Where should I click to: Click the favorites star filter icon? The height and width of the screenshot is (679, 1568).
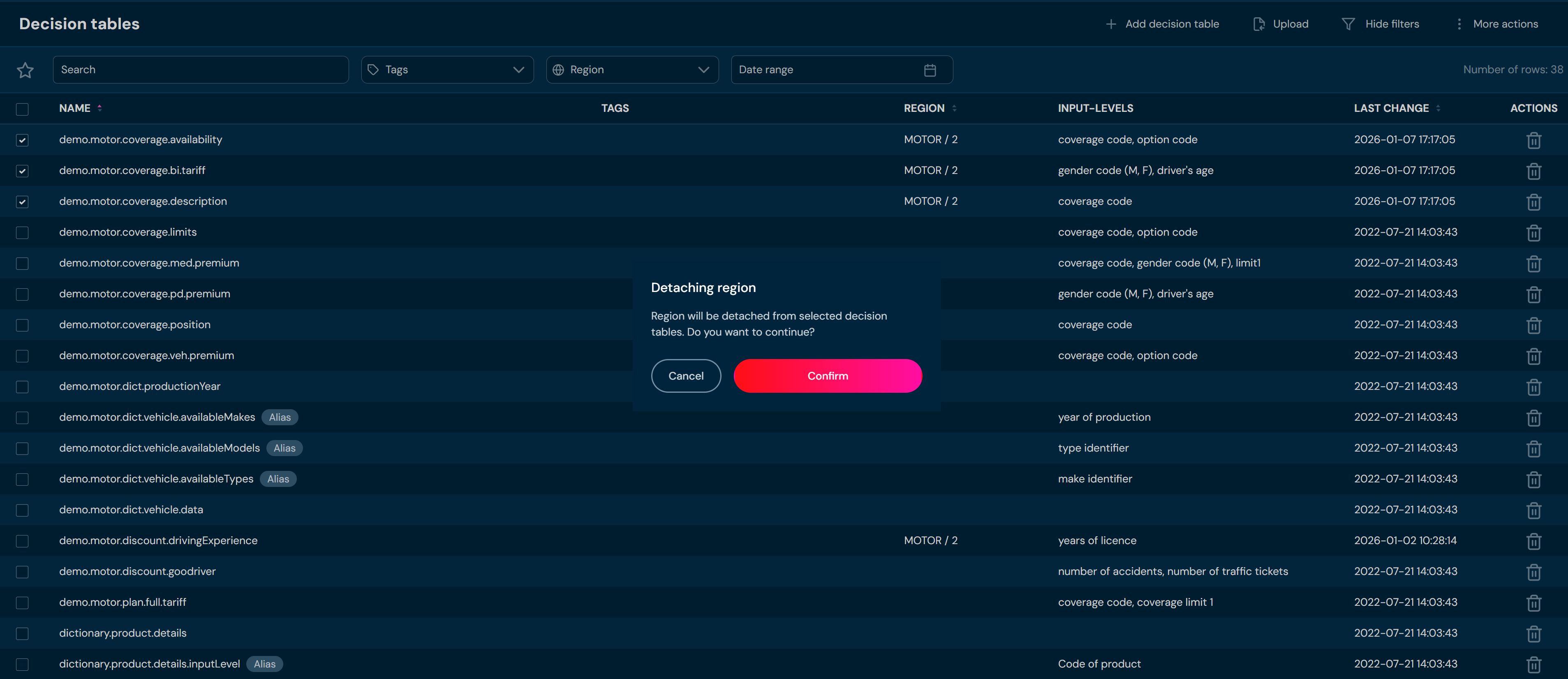tap(25, 70)
